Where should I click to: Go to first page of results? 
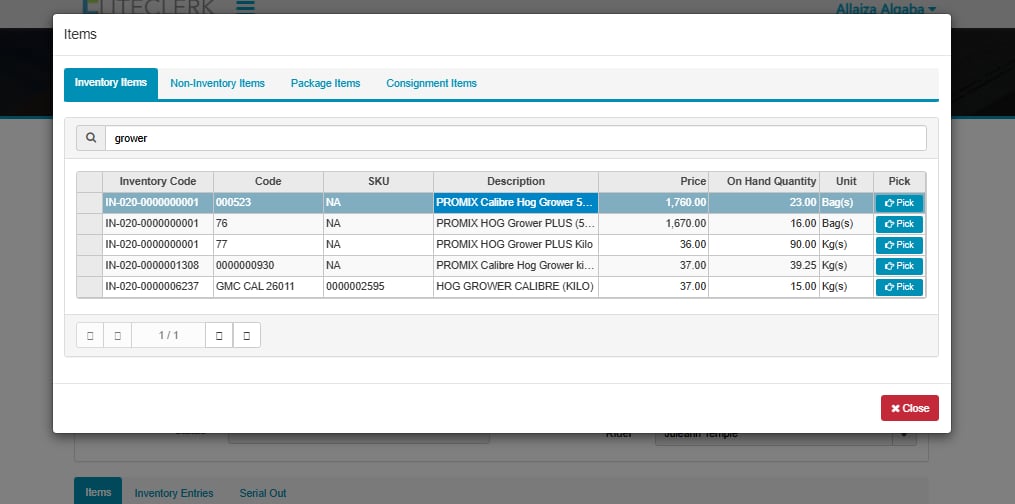tap(90, 335)
